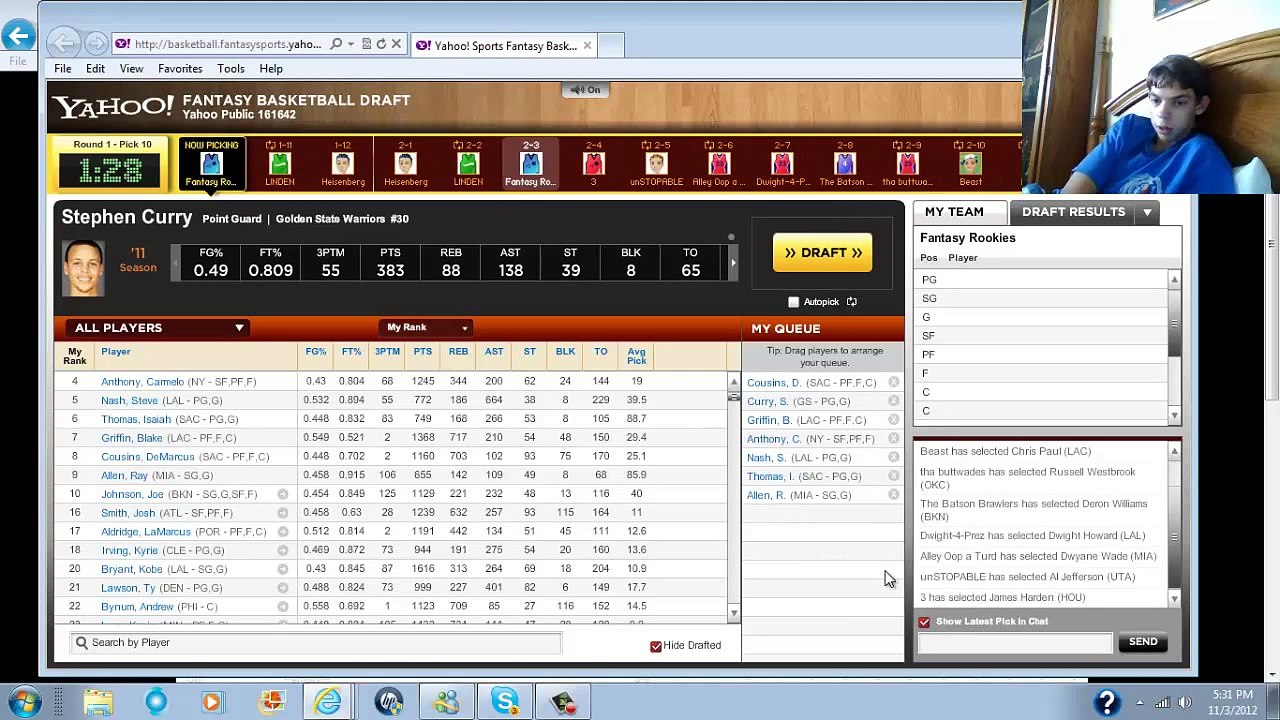1280x720 pixels.
Task: Click the LINDEN 2-2 pick jersey
Action: [x=468, y=162]
